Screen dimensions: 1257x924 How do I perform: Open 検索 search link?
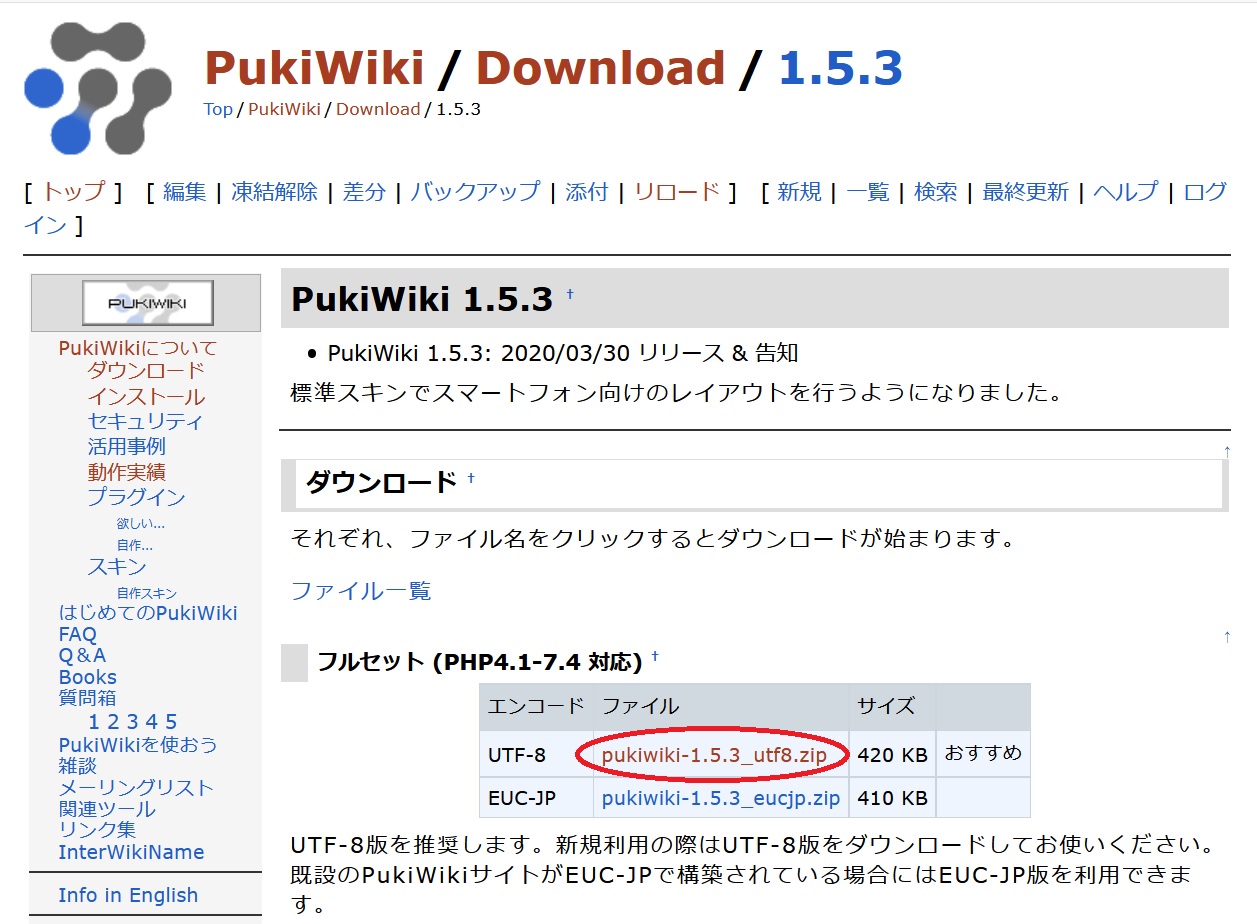[x=935, y=192]
